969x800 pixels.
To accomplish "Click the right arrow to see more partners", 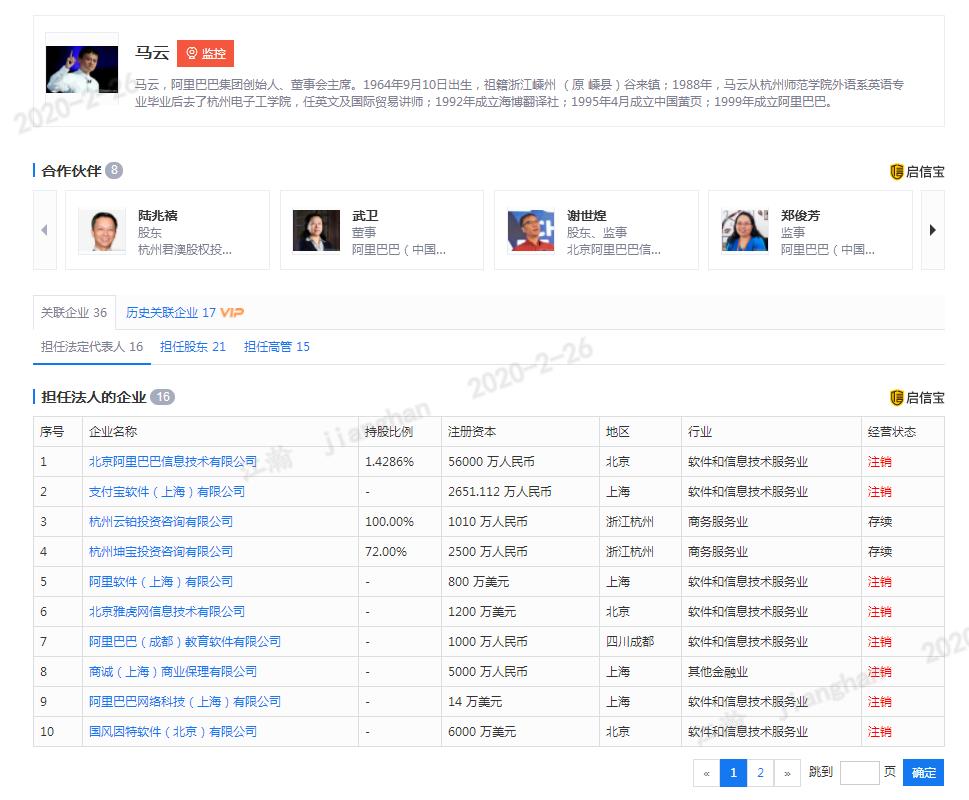I will pyautogui.click(x=930, y=230).
